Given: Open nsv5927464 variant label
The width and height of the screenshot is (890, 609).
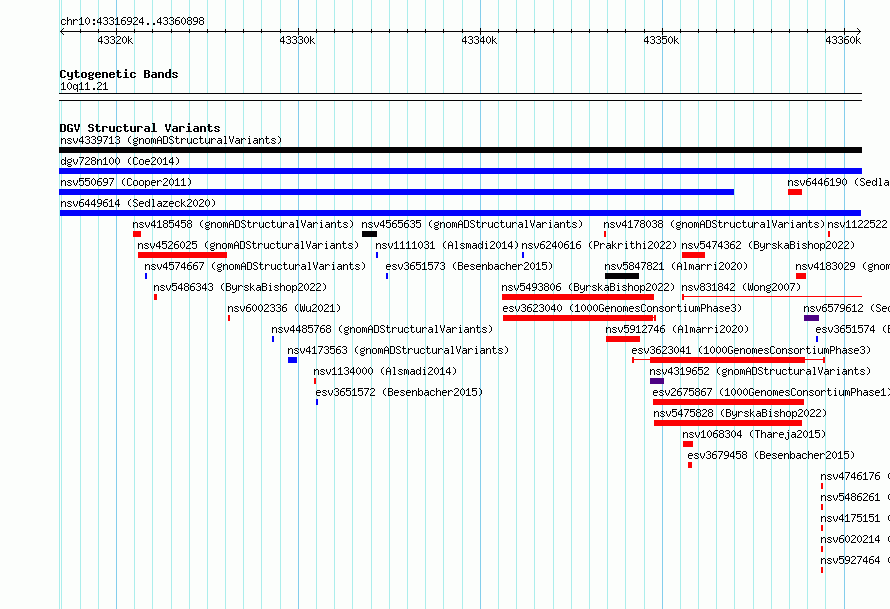Looking at the screenshot, I should pos(855,560).
